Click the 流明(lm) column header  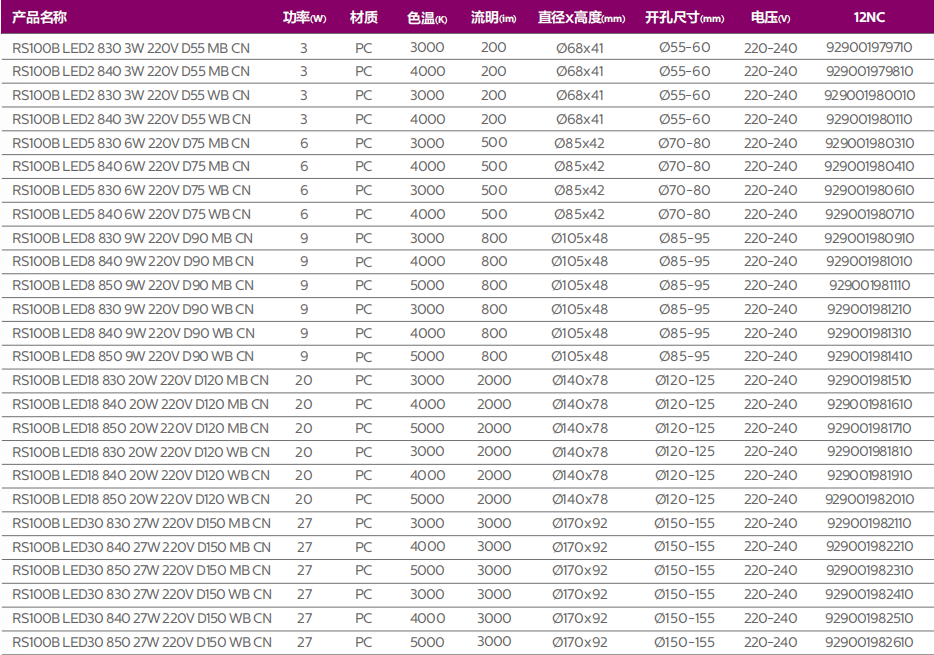[494, 18]
